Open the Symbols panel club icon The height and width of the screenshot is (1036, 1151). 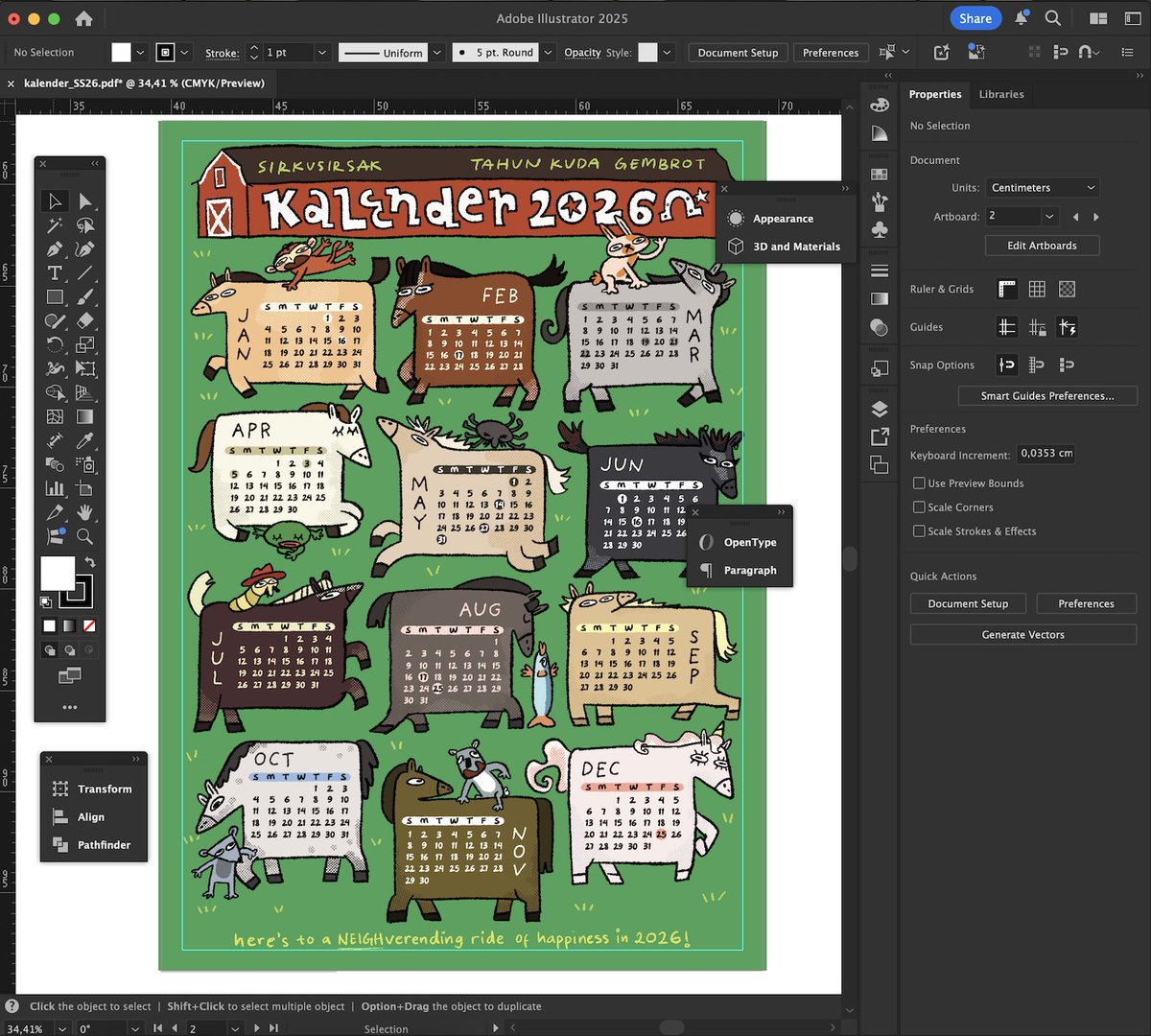click(x=880, y=230)
